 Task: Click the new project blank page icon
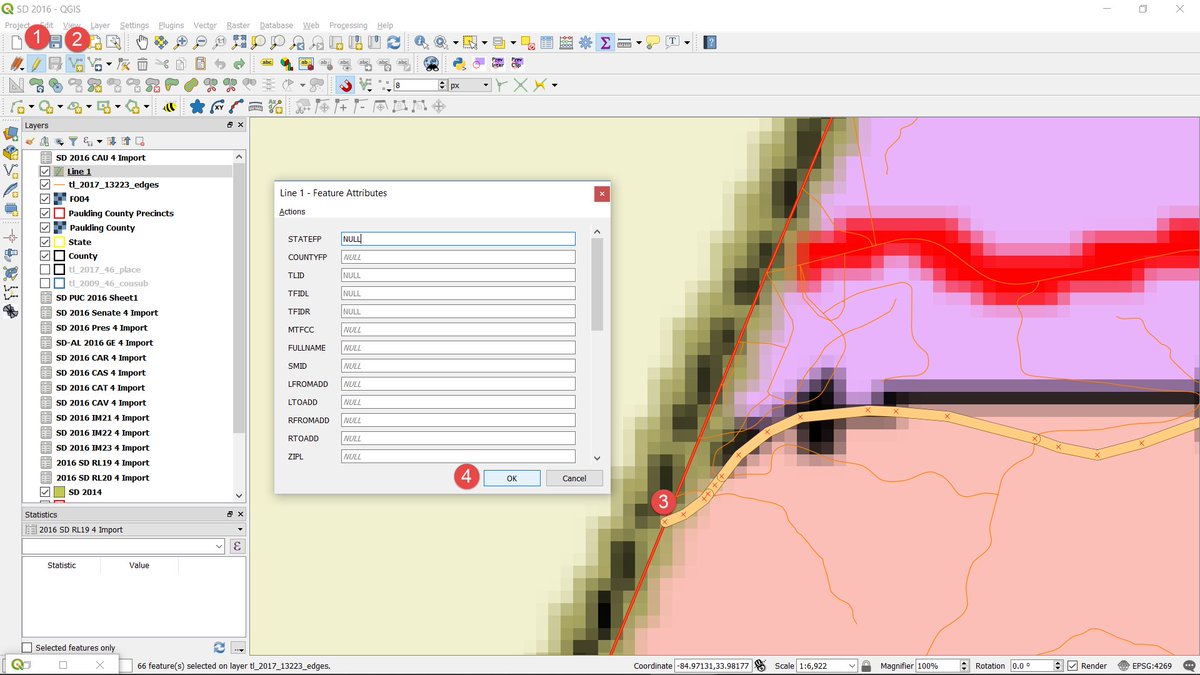point(16,43)
